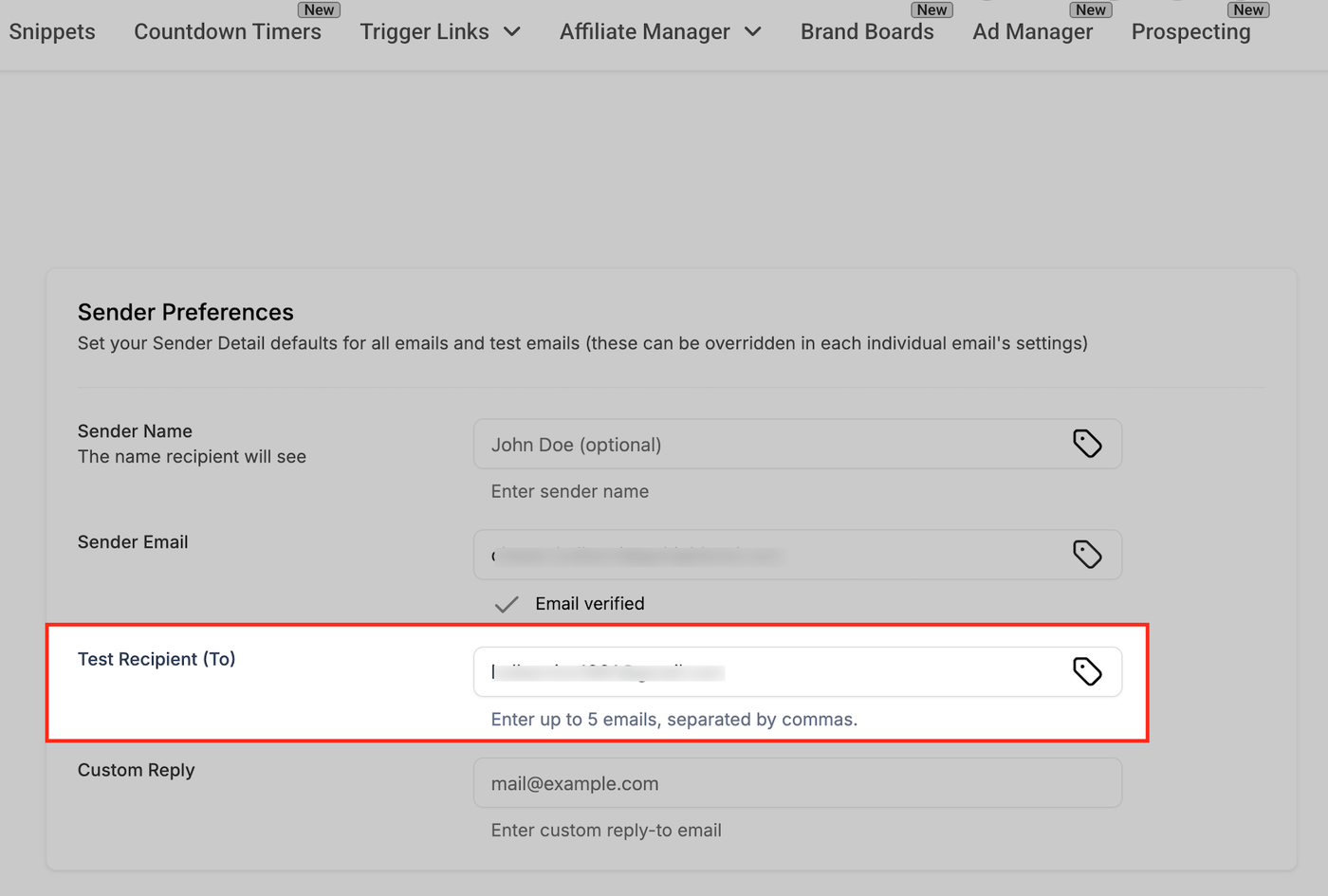Focus the Sender Name input field
This screenshot has height=896, width=1328.
pyautogui.click(x=768, y=445)
